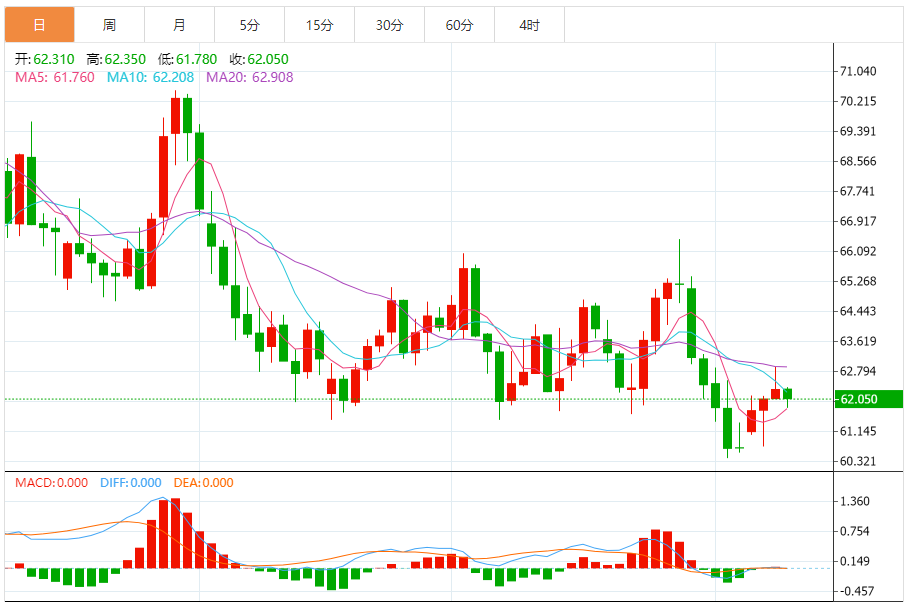Viewport: 909px width, 602px height.
Task: Click the 65.268 price axis label
Action: [x=858, y=281]
